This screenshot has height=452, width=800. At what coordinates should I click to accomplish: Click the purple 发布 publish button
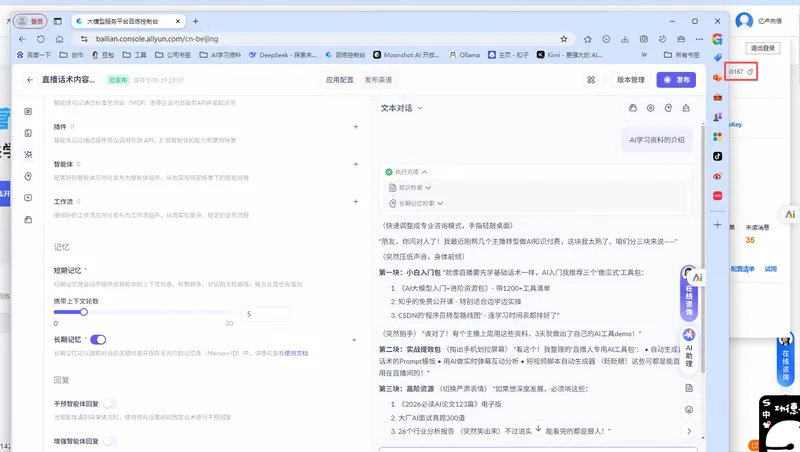pos(676,80)
